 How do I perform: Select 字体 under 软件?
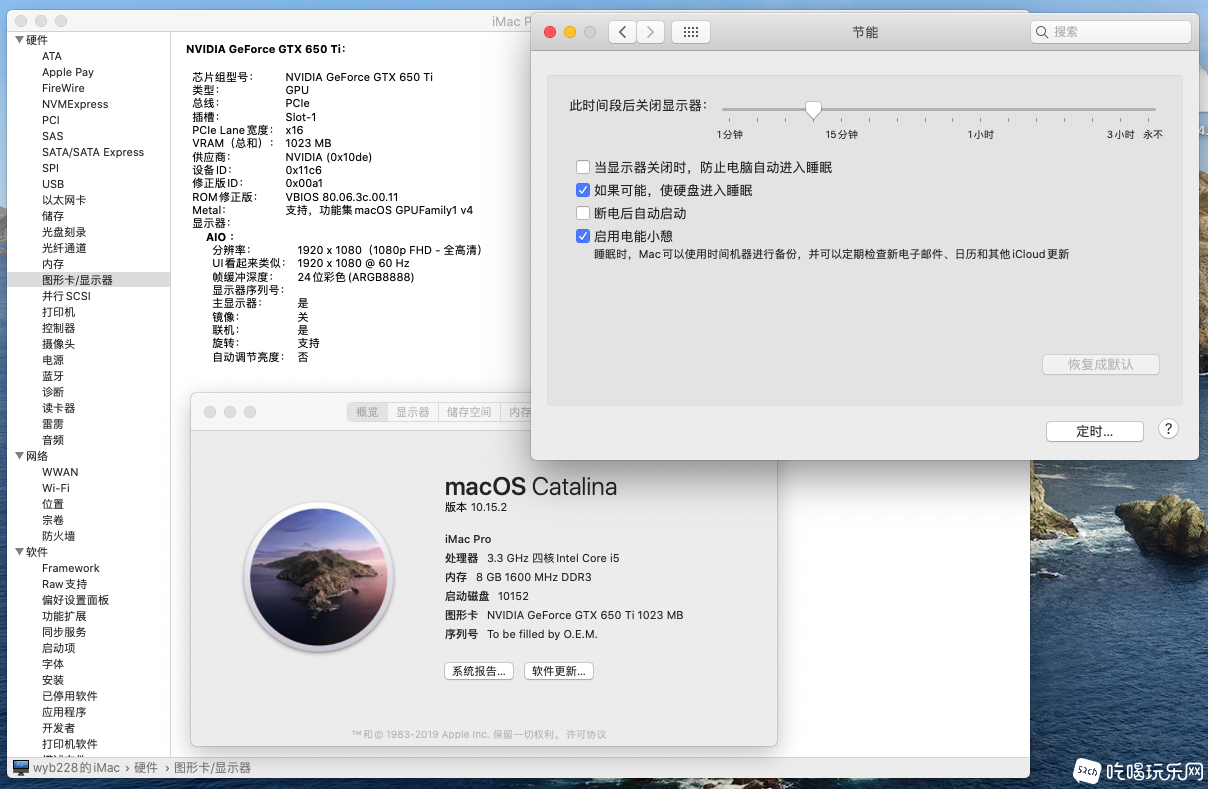[53, 664]
